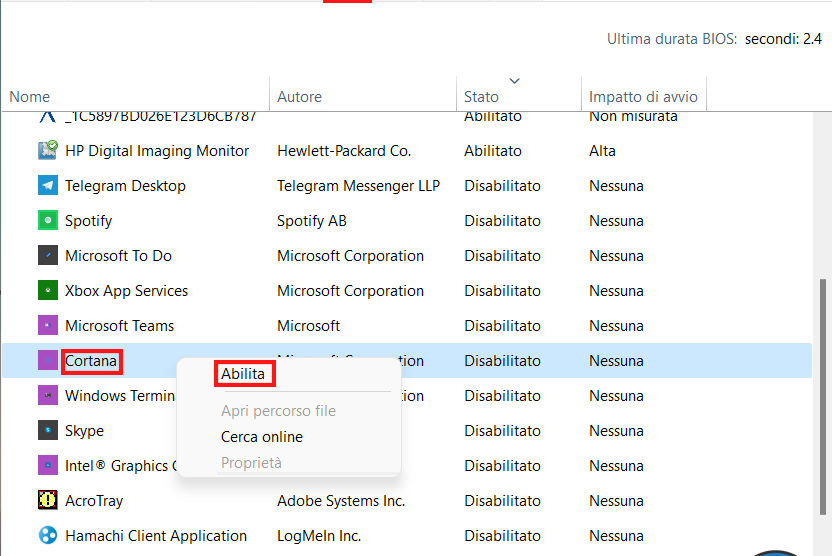The image size is (832, 556).
Task: Click the HP Digital Imaging Monitor icon
Action: [x=48, y=151]
